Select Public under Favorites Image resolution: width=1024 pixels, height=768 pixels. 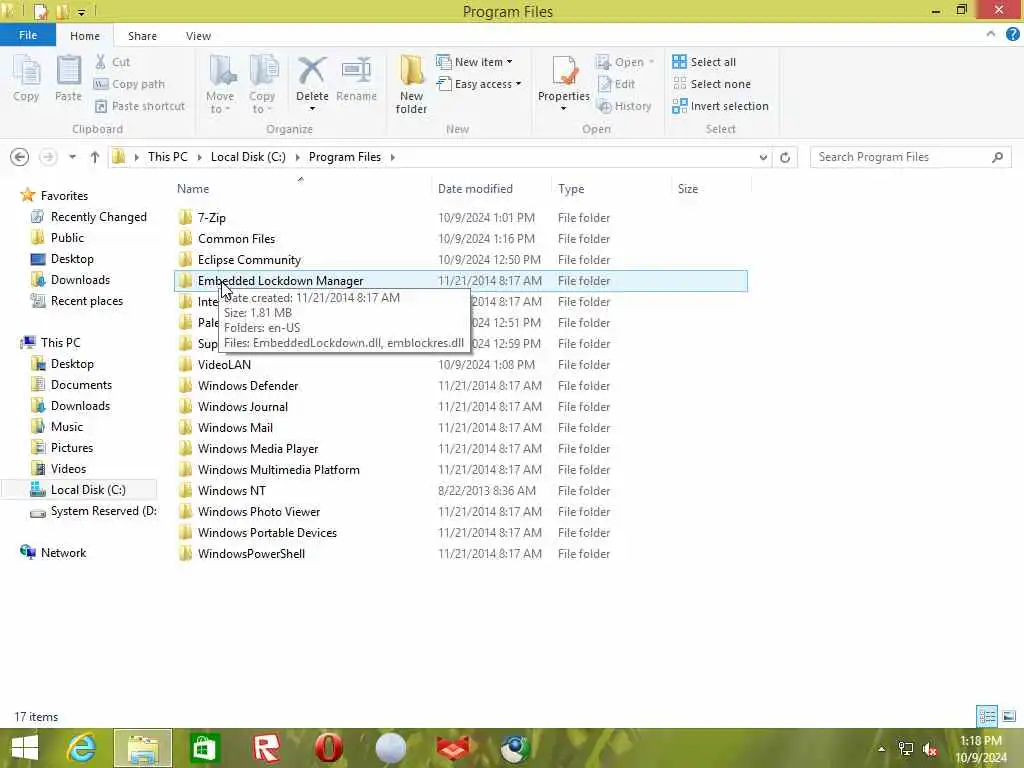(57, 238)
